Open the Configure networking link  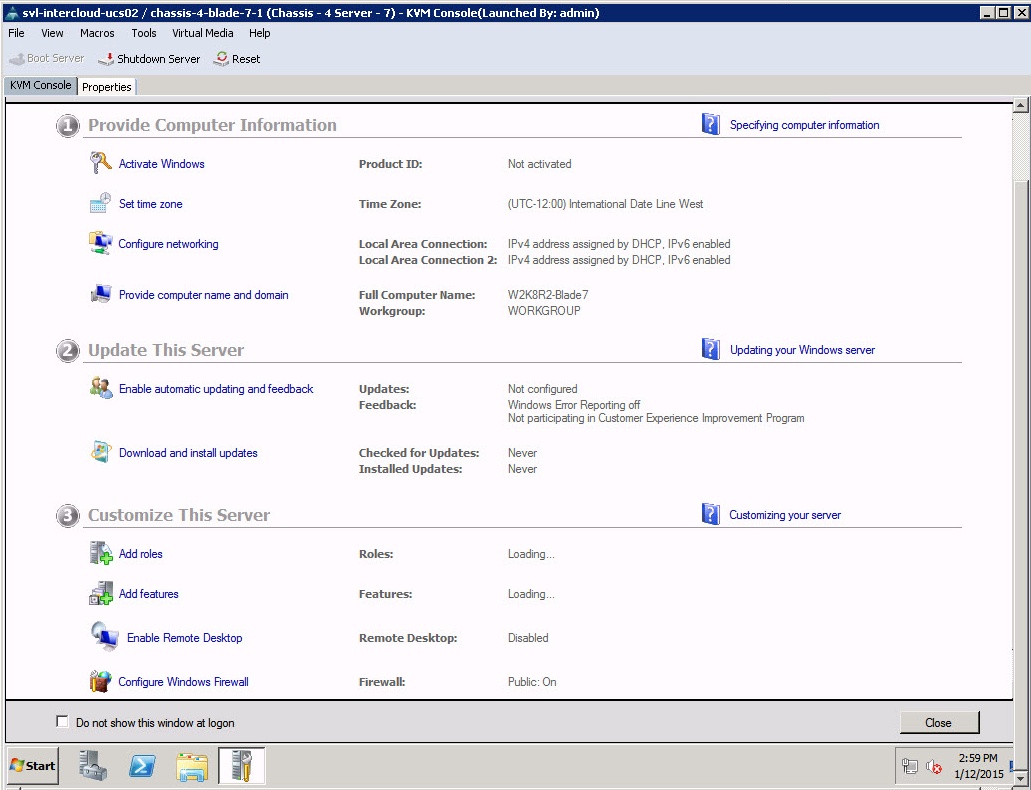pyautogui.click(x=168, y=244)
